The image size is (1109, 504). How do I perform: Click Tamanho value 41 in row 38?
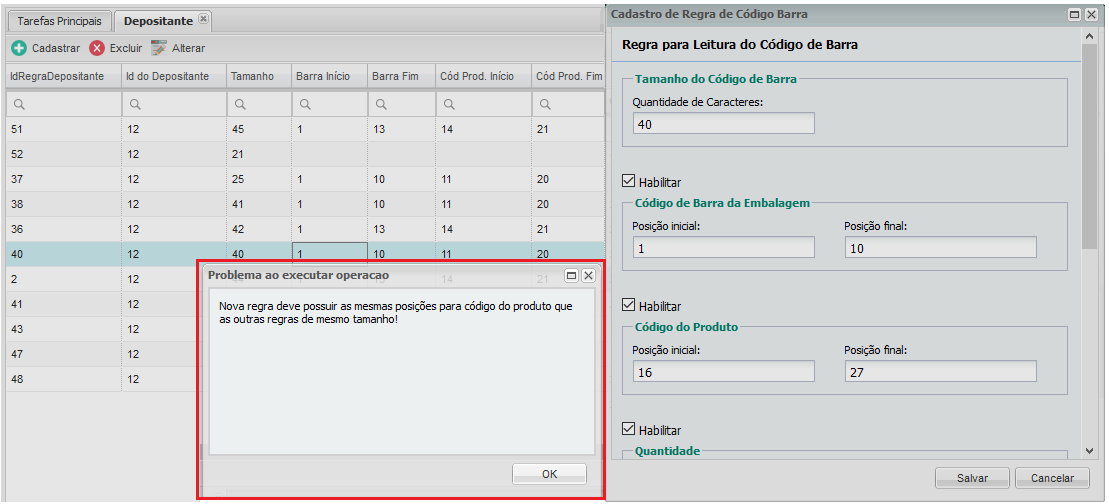tap(238, 204)
